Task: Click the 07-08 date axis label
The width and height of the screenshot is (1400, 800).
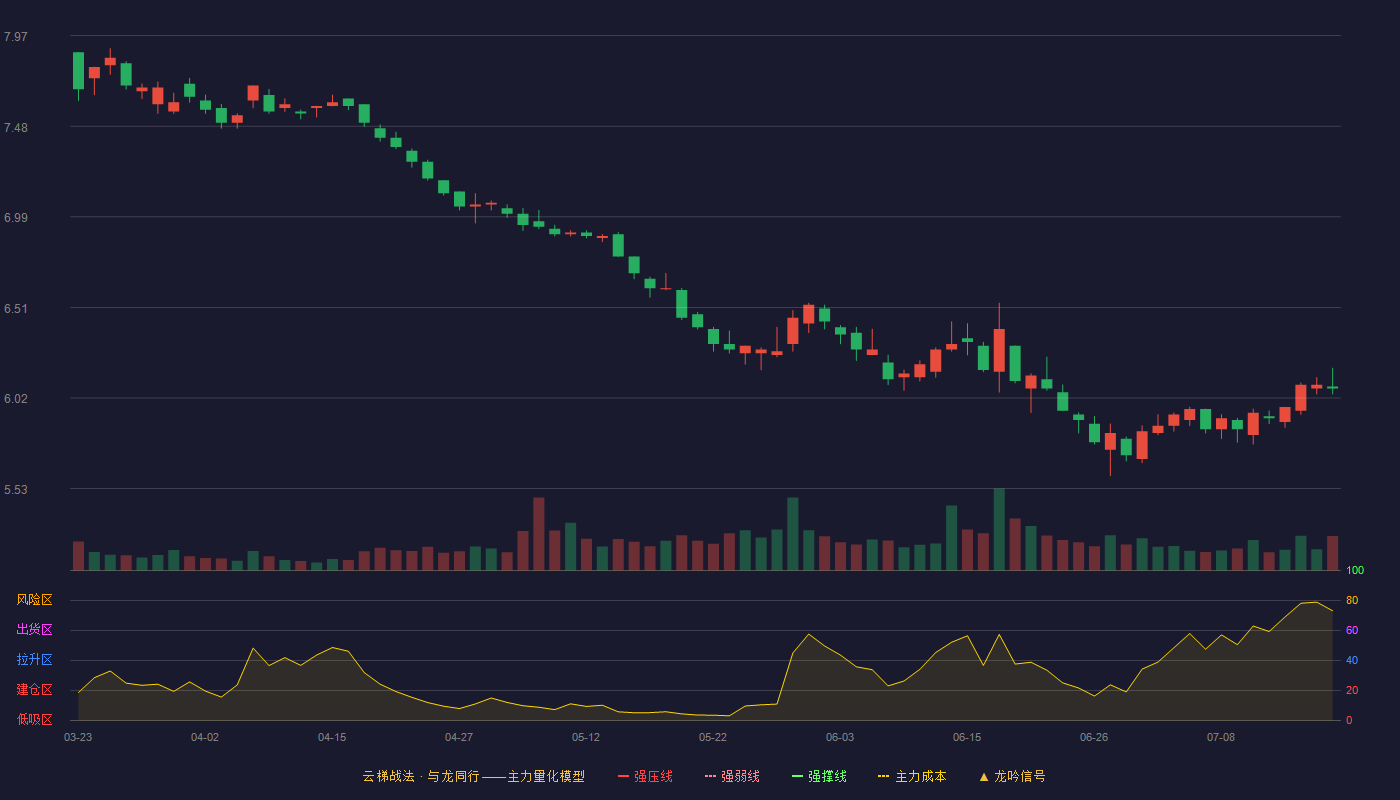Action: (1221, 737)
